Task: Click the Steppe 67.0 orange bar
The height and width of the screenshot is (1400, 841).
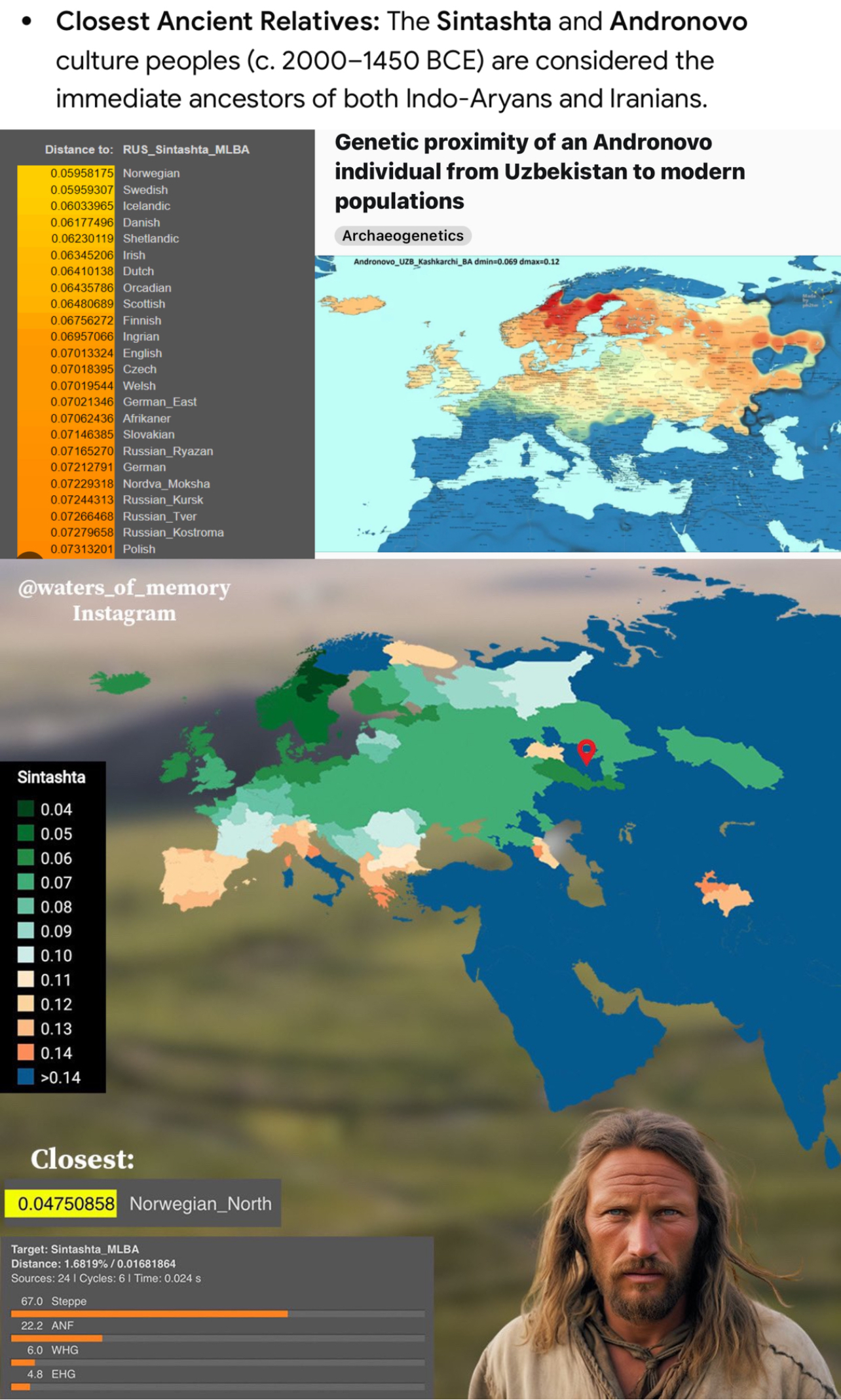Action: (149, 1314)
